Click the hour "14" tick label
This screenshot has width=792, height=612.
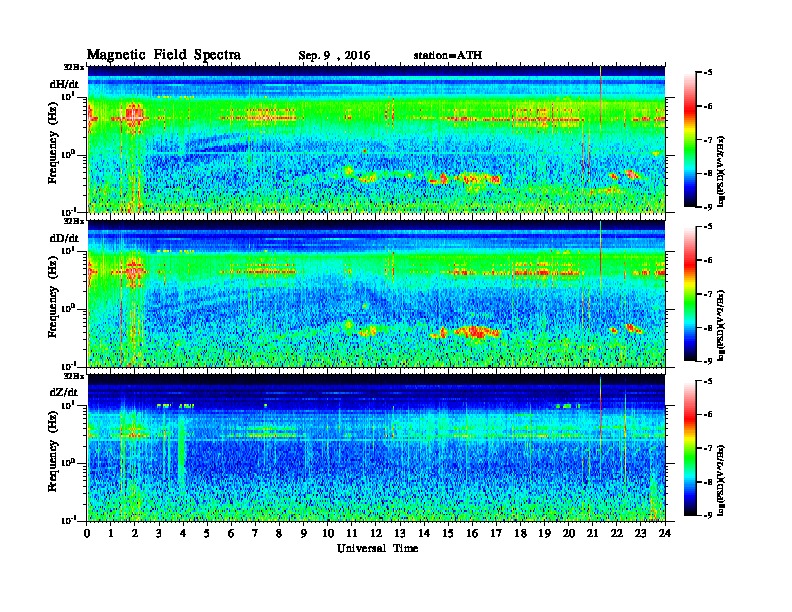[424, 534]
